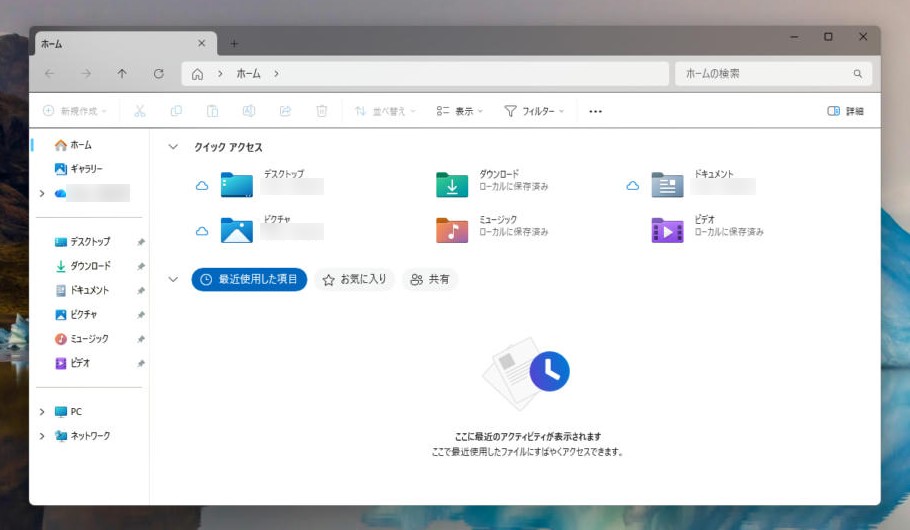
Task: Switch to the 共有 tab
Action: (430, 279)
